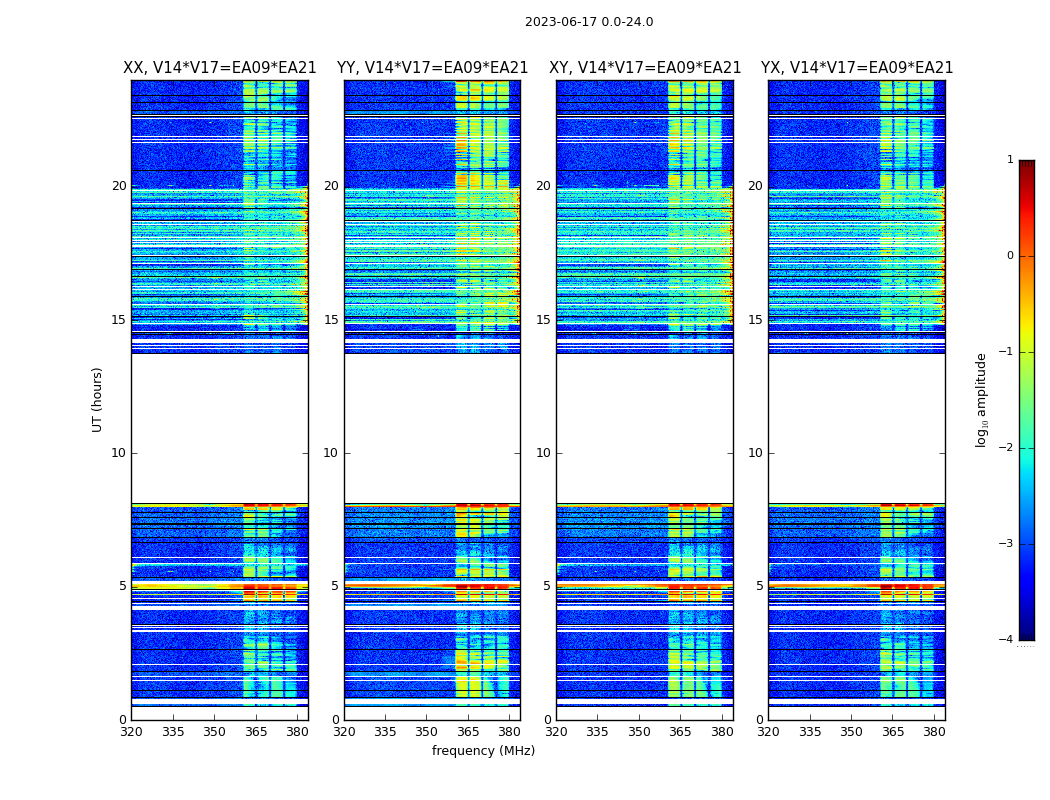Screen dimensions: 1050x800
Task: Click the white data gap in XX panel
Action: pyautogui.click(x=219, y=428)
